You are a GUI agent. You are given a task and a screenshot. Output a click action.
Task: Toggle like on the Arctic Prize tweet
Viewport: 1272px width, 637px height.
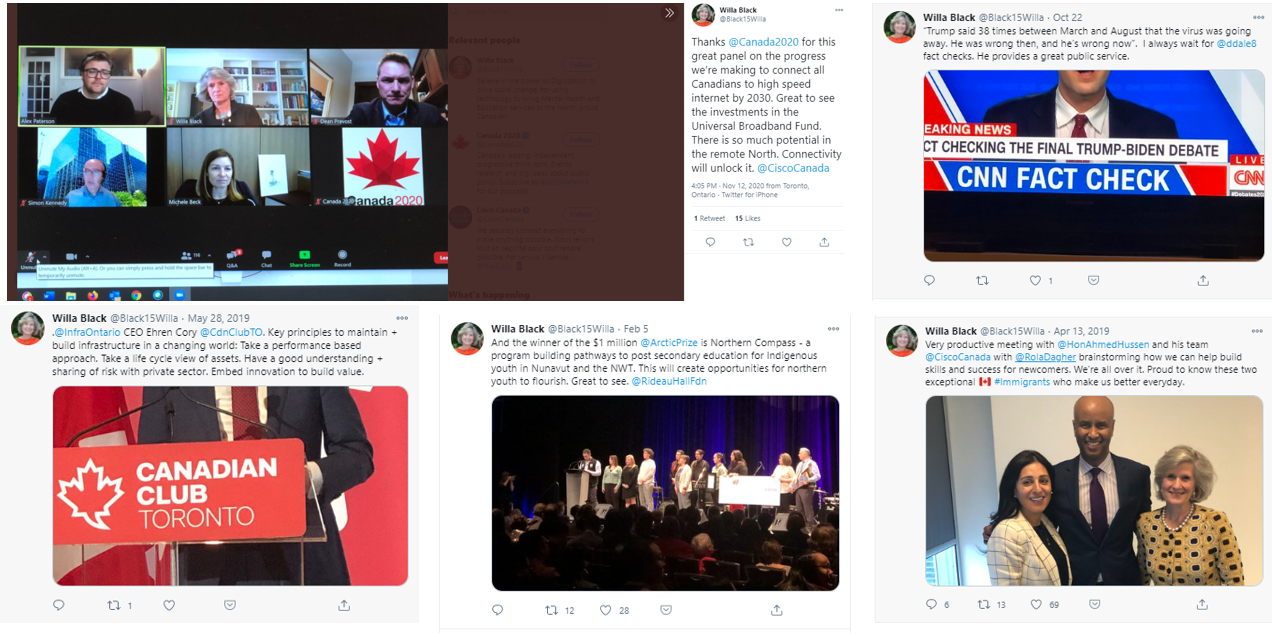pyautogui.click(x=605, y=610)
